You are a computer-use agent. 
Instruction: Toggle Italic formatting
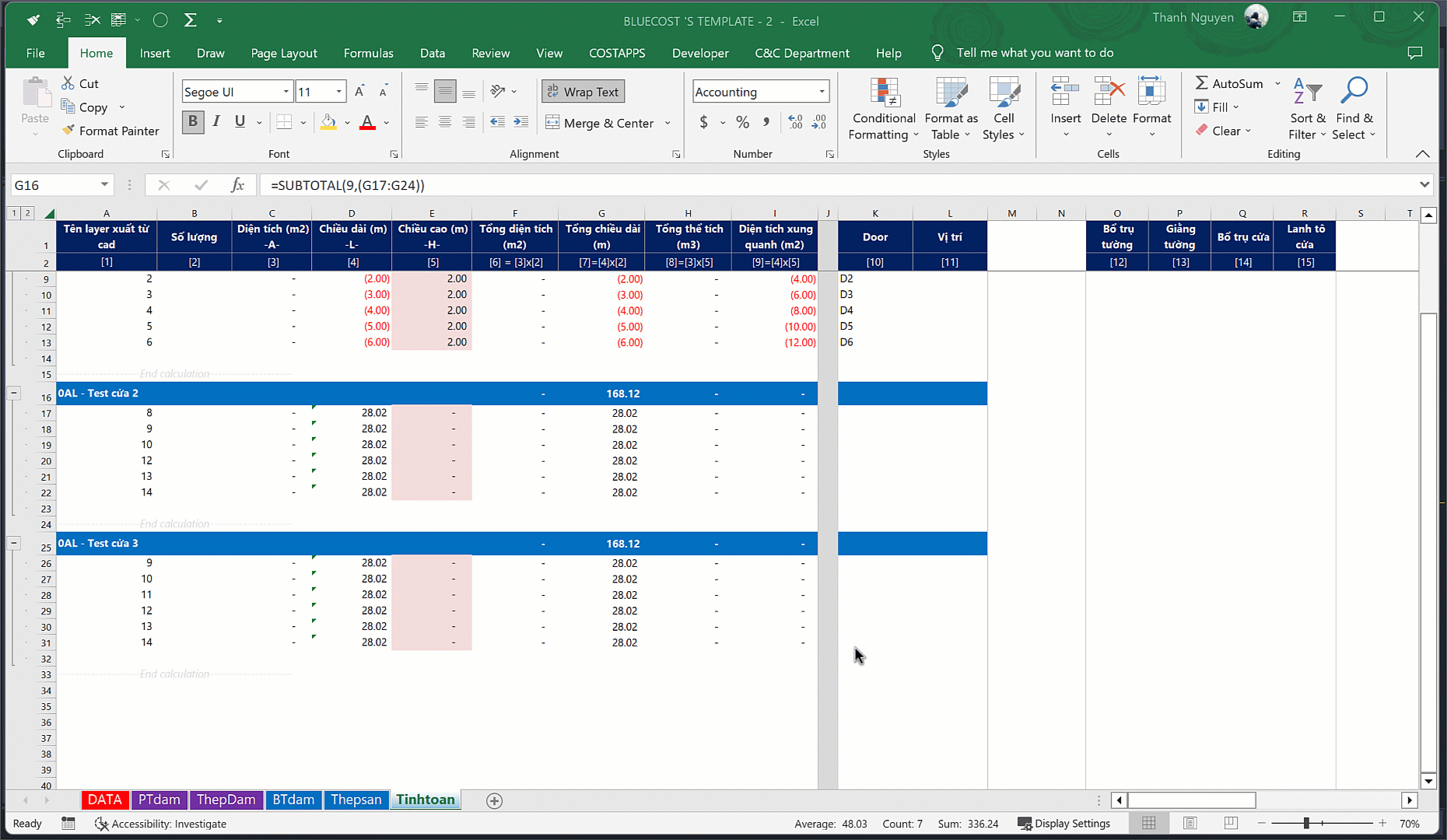[216, 121]
